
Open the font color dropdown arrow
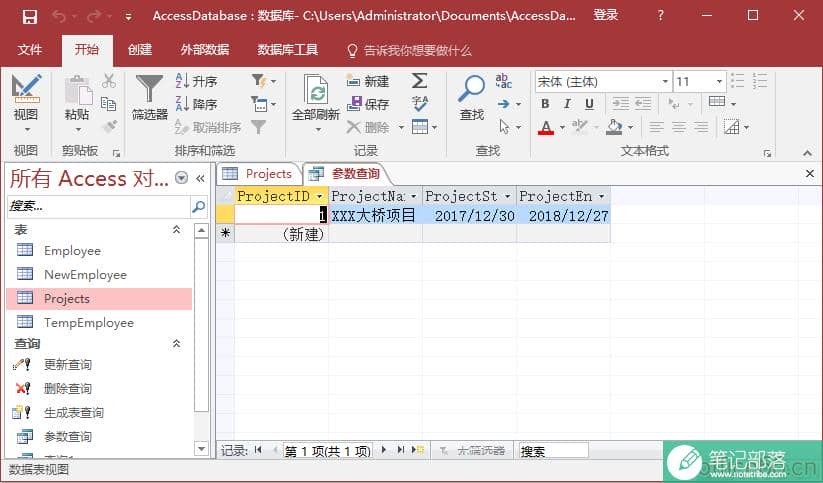point(562,127)
